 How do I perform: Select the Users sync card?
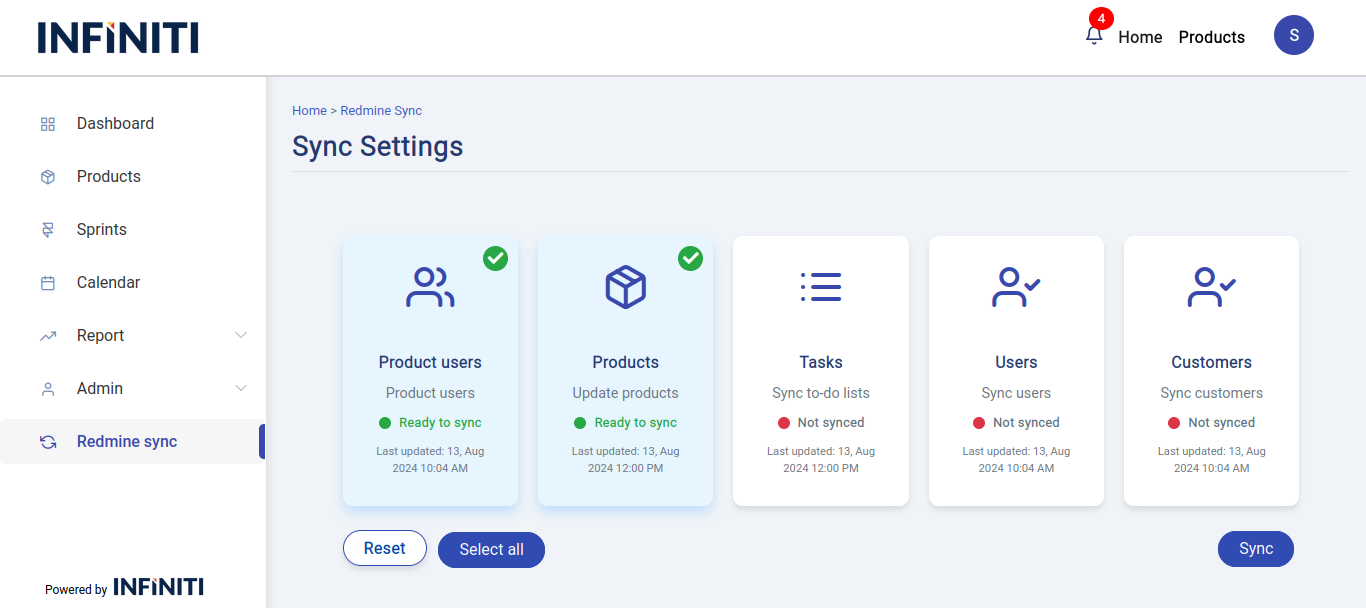click(1016, 370)
